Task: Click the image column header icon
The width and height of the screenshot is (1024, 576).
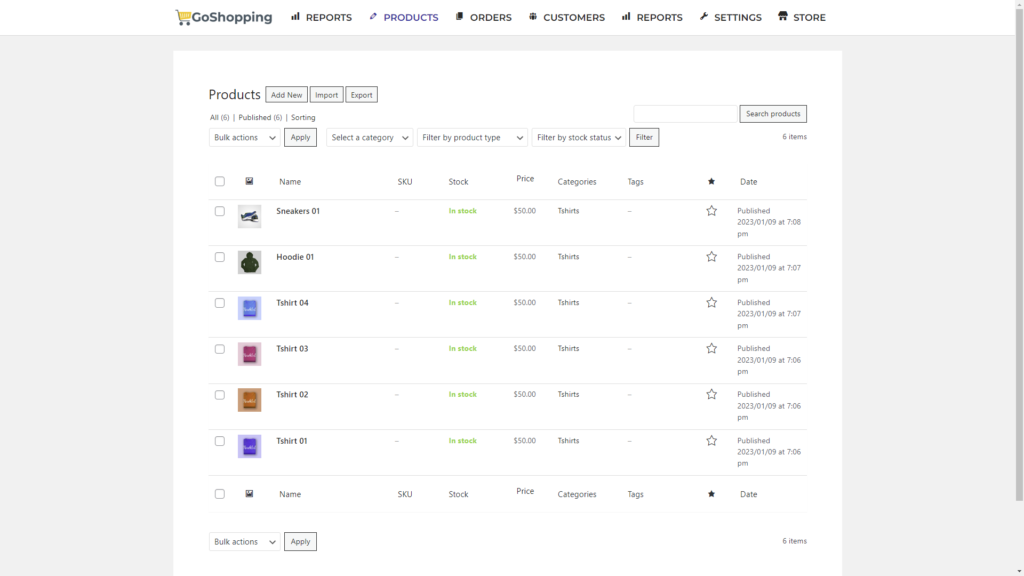Action: (x=249, y=181)
